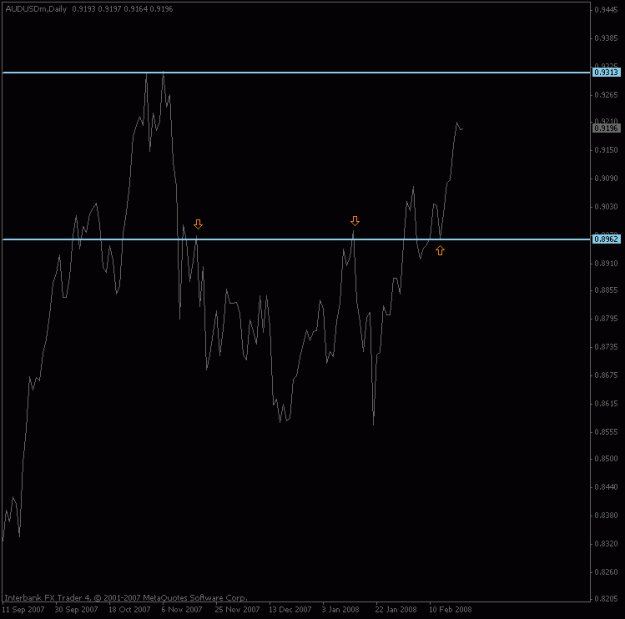Click the 0.8675 price axis label

coord(606,375)
